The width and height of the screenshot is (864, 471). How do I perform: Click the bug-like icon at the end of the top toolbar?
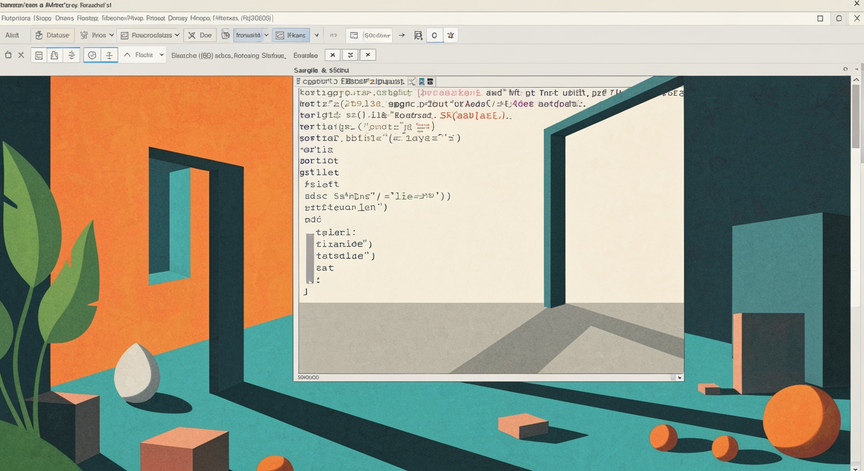[451, 35]
